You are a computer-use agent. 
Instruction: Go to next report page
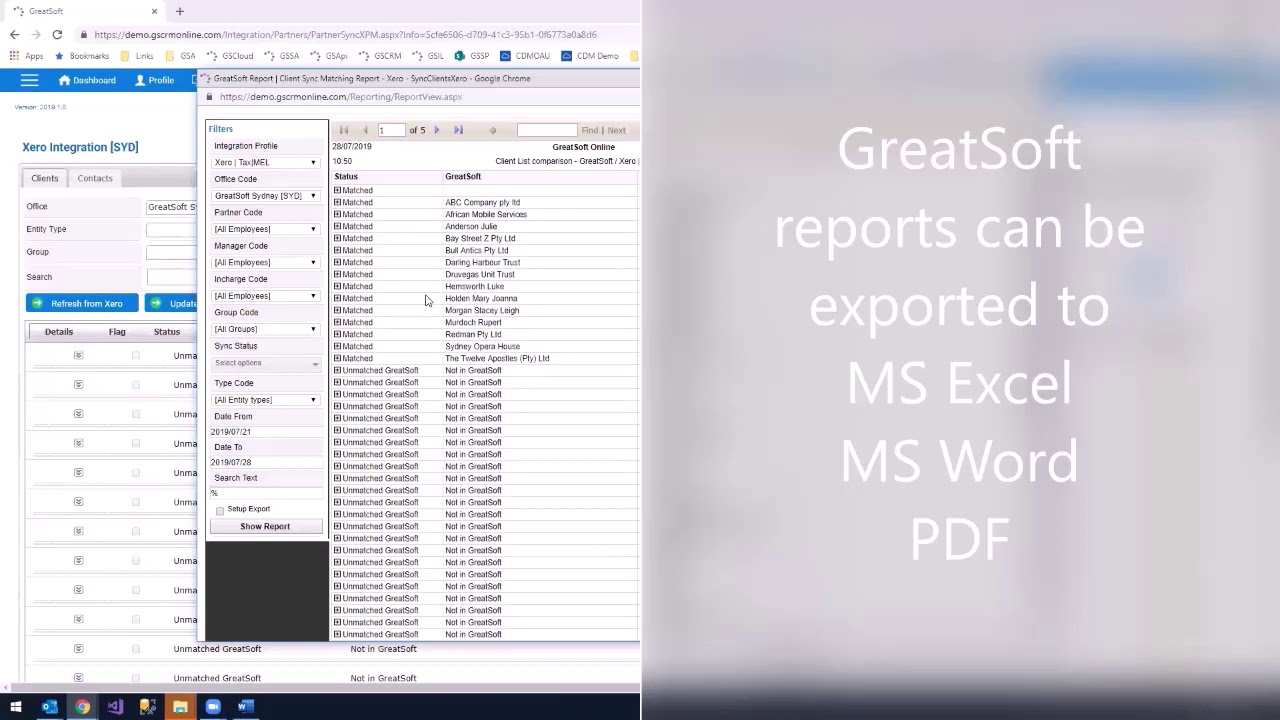[437, 130]
